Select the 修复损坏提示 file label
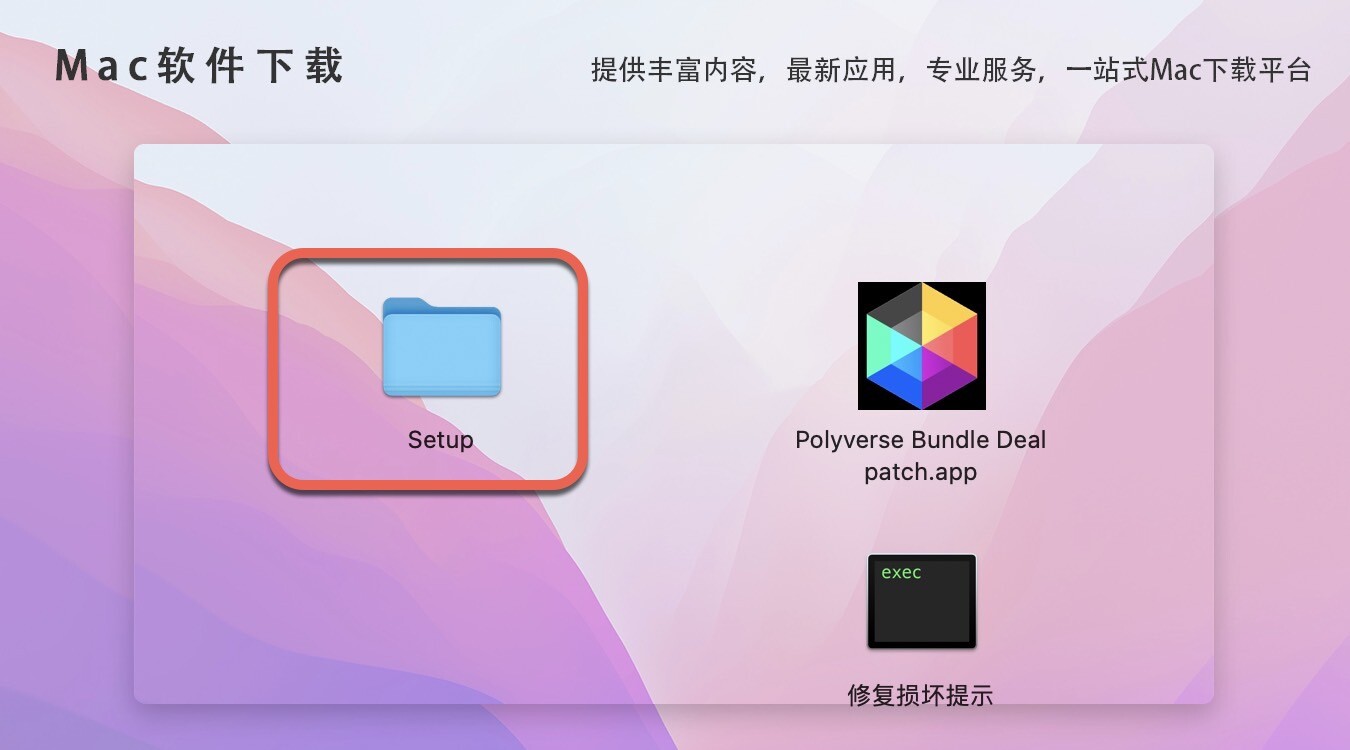The width and height of the screenshot is (1350, 750). pos(921,695)
